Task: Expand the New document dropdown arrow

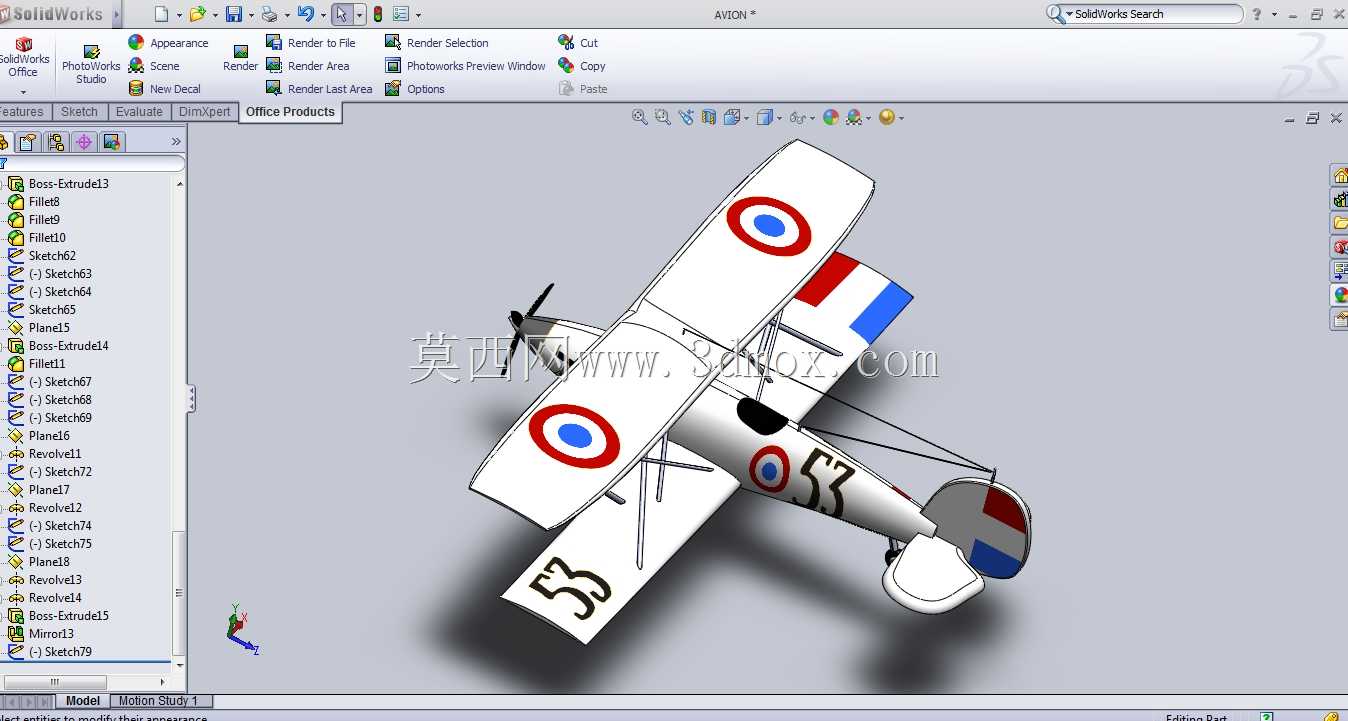Action: (x=179, y=15)
